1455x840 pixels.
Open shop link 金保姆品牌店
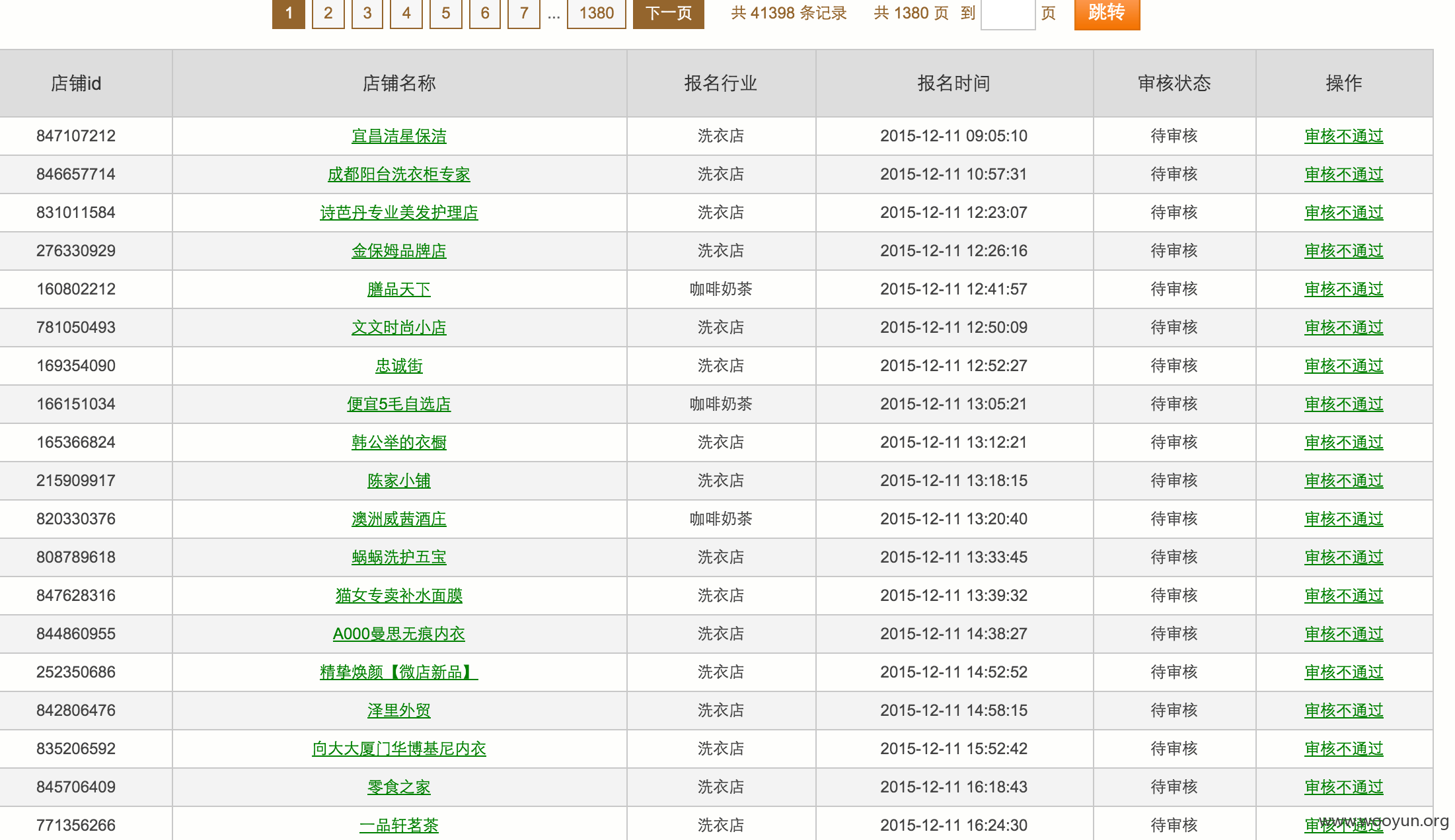pyautogui.click(x=399, y=251)
